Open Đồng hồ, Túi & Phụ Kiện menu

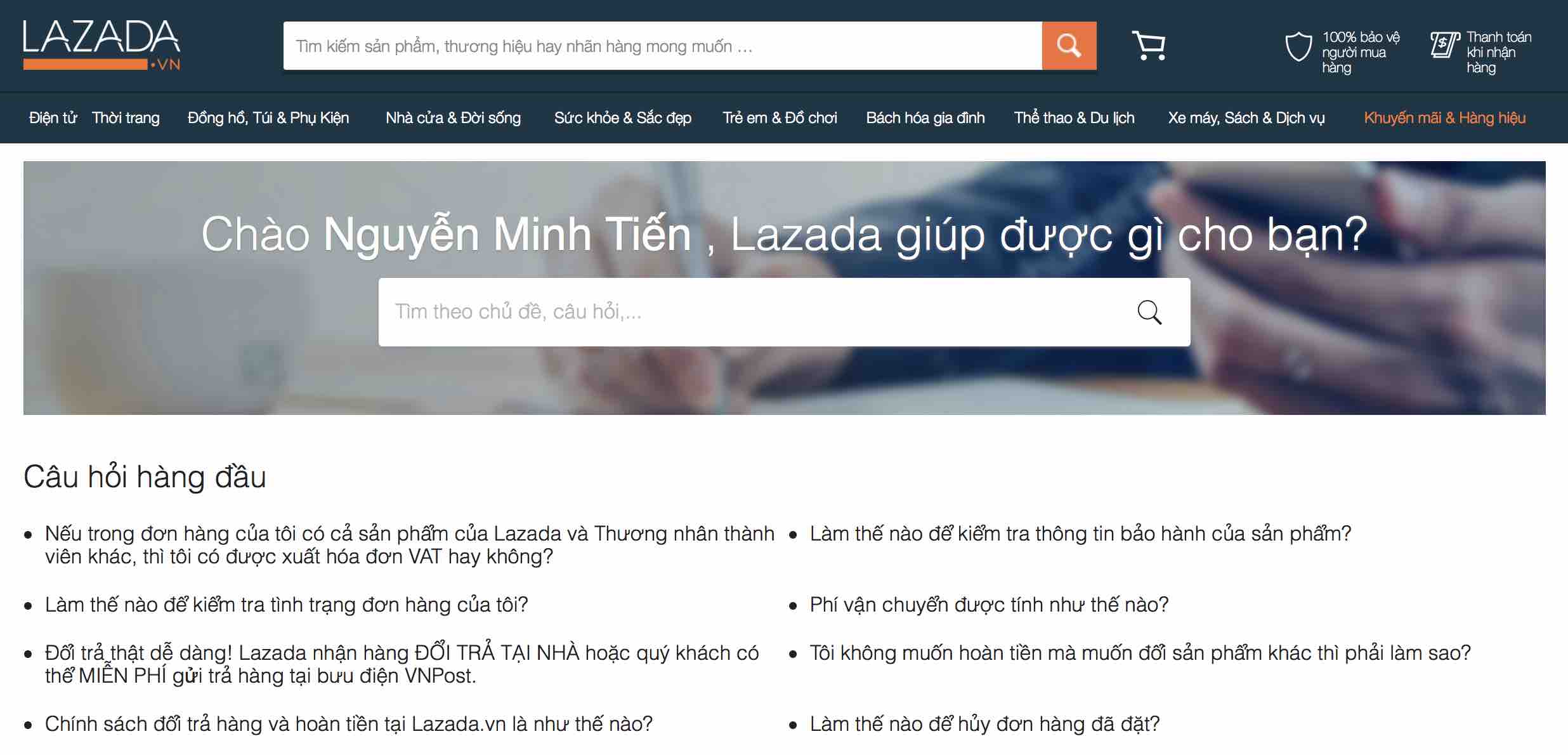pos(268,118)
